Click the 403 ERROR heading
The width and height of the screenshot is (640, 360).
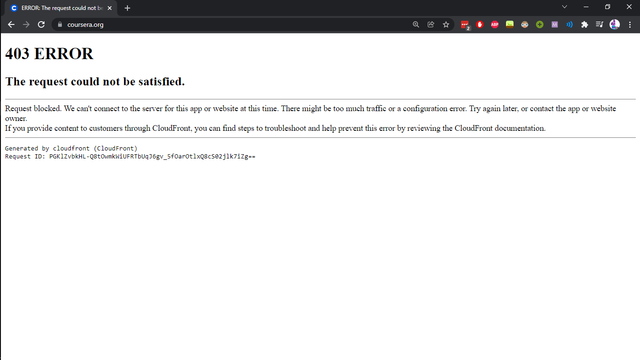tap(49, 54)
